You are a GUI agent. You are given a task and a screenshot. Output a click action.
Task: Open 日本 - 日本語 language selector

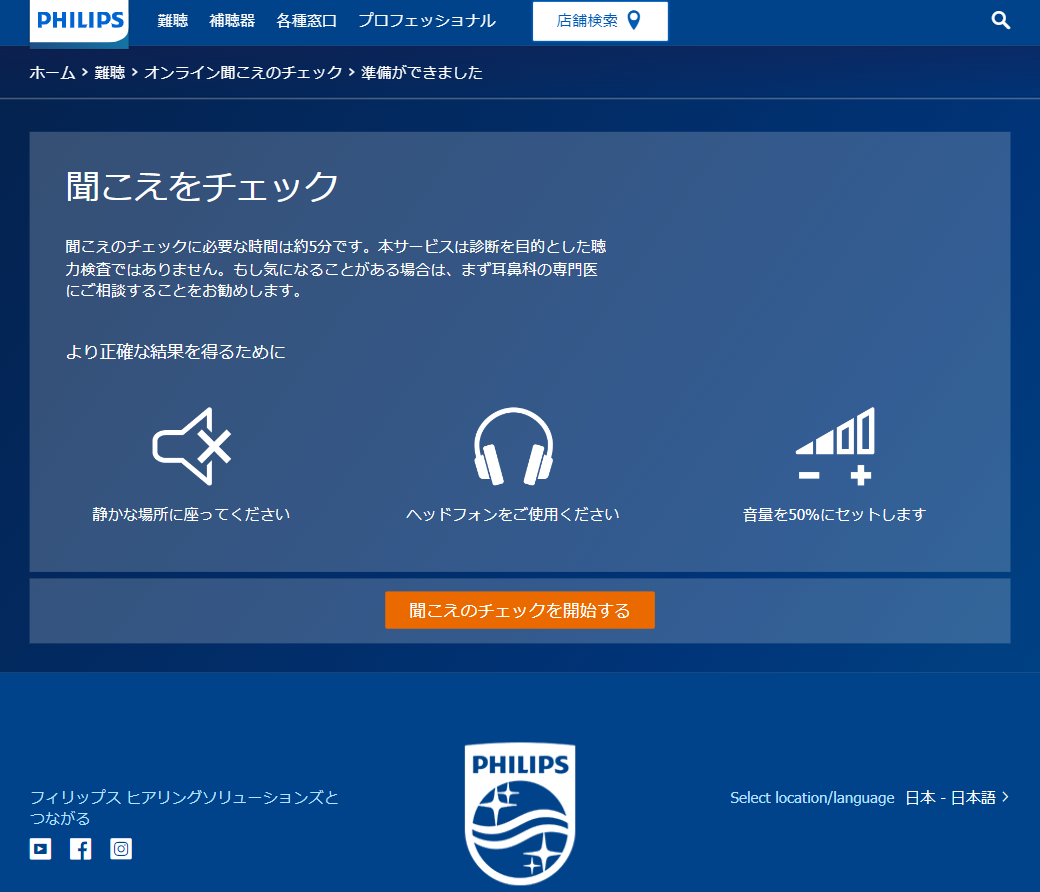[950, 797]
